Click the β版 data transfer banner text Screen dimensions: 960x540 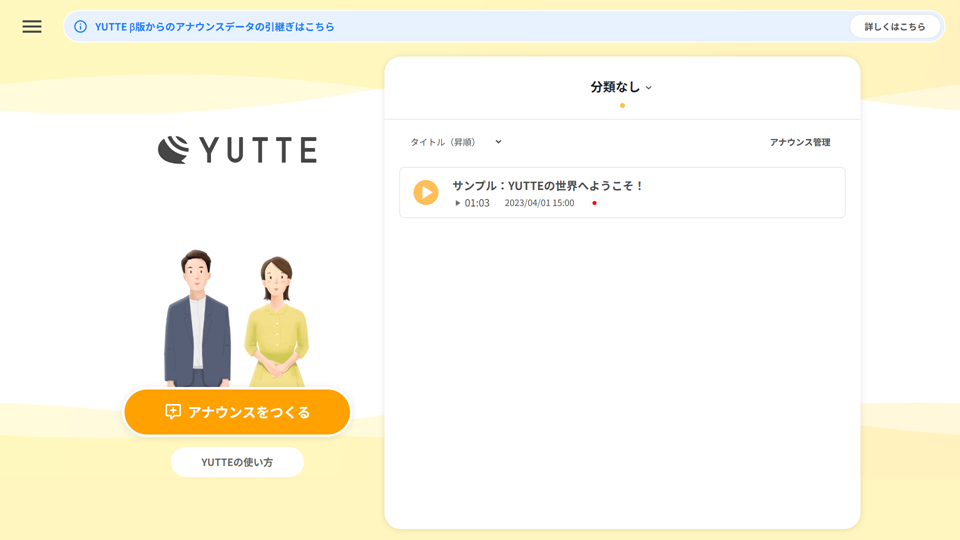pyautogui.click(x=215, y=27)
